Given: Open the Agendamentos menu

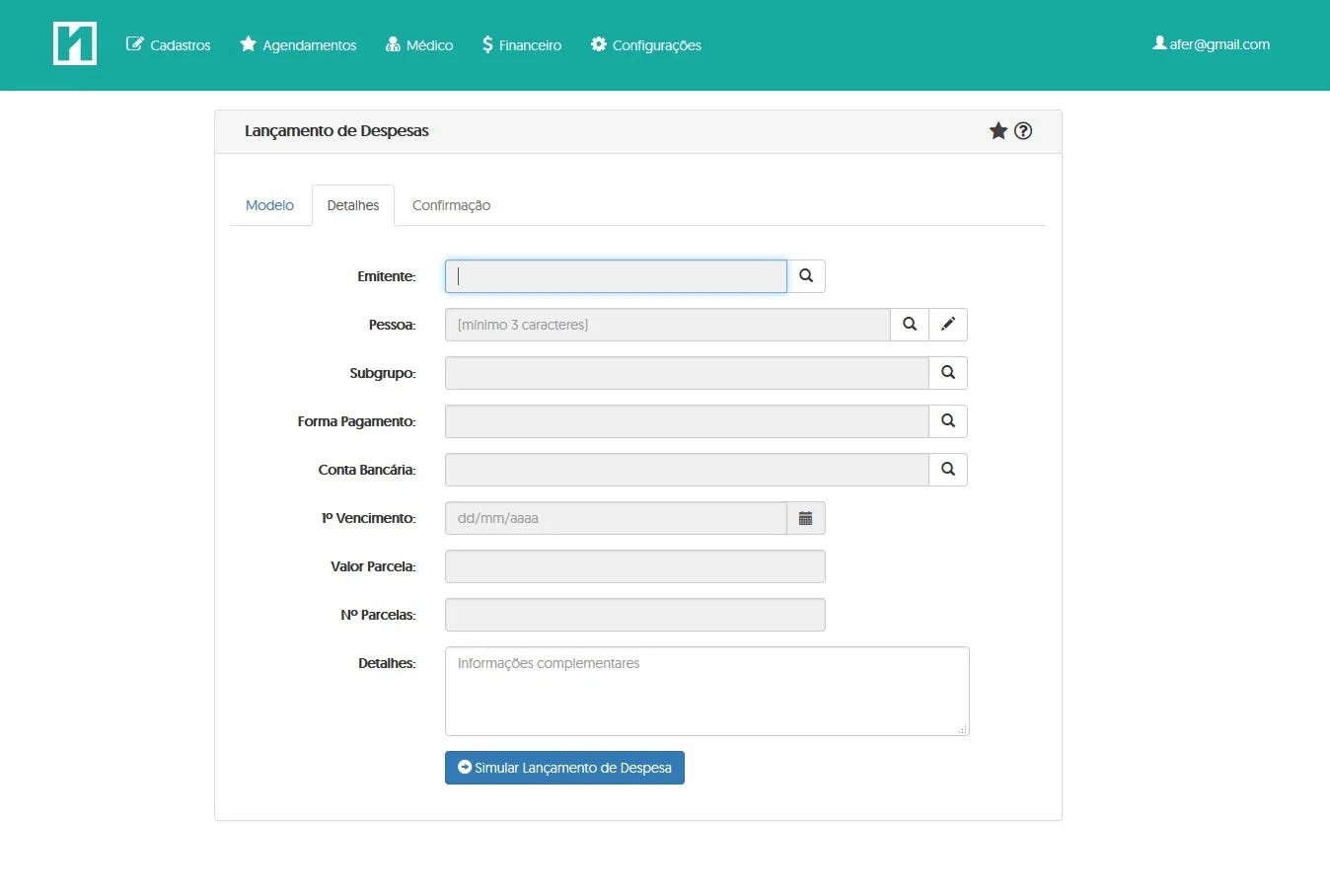Looking at the screenshot, I should [x=297, y=44].
